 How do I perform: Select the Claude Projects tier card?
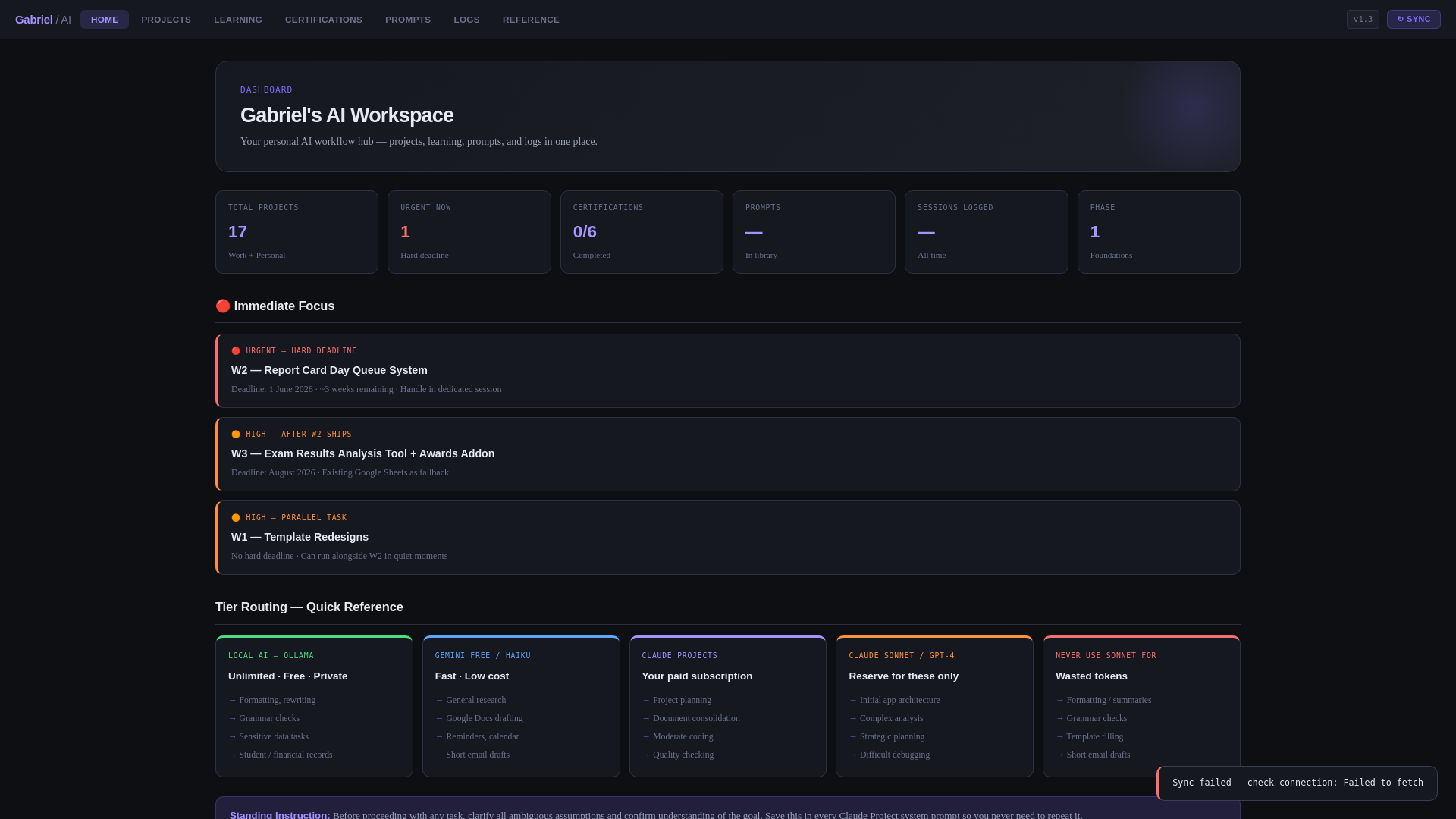click(x=728, y=706)
